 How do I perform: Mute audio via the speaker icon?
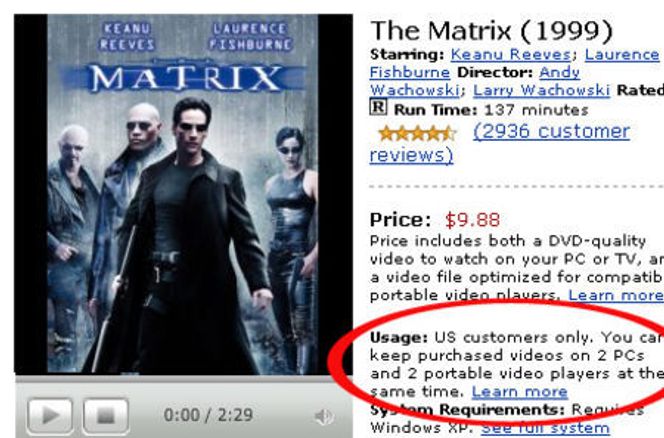tap(324, 416)
